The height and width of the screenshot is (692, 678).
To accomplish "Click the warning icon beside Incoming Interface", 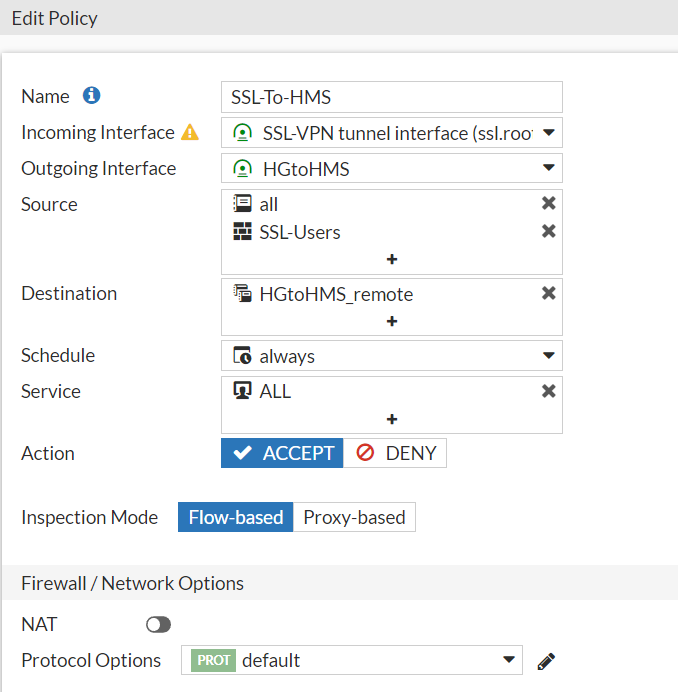I will [x=190, y=132].
